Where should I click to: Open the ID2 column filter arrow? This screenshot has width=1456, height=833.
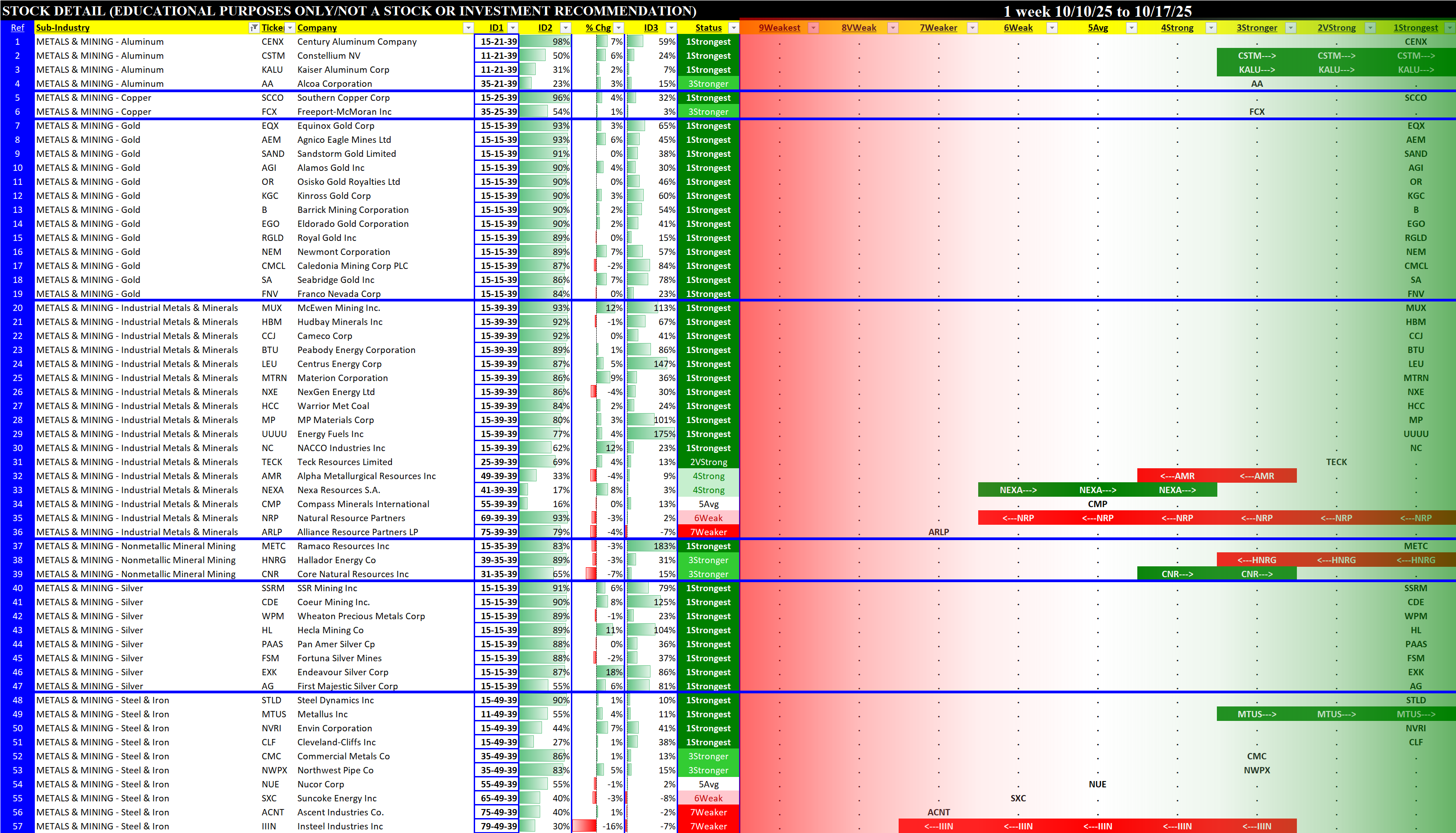565,28
